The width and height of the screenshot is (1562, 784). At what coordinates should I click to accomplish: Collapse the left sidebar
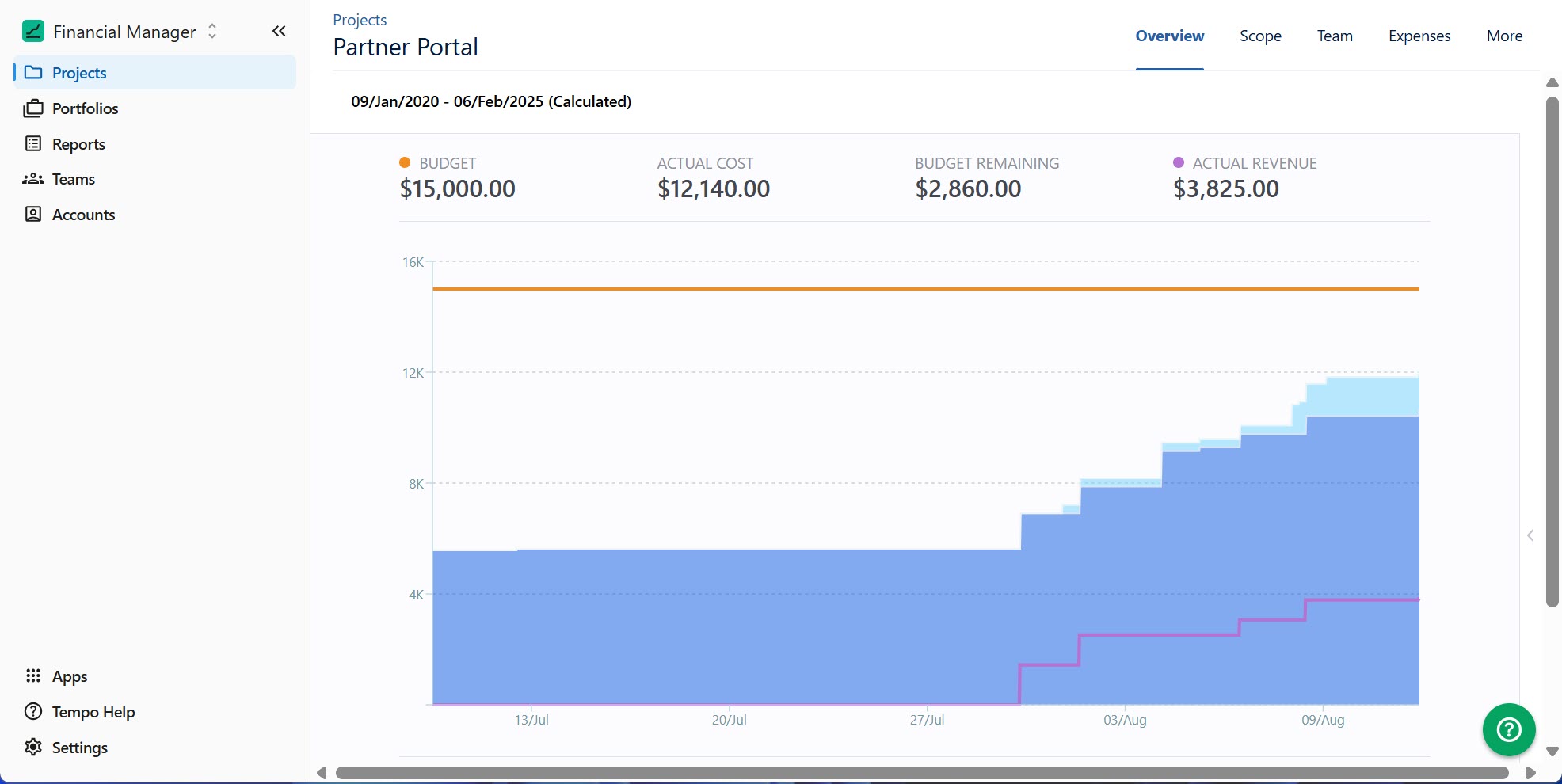click(279, 31)
